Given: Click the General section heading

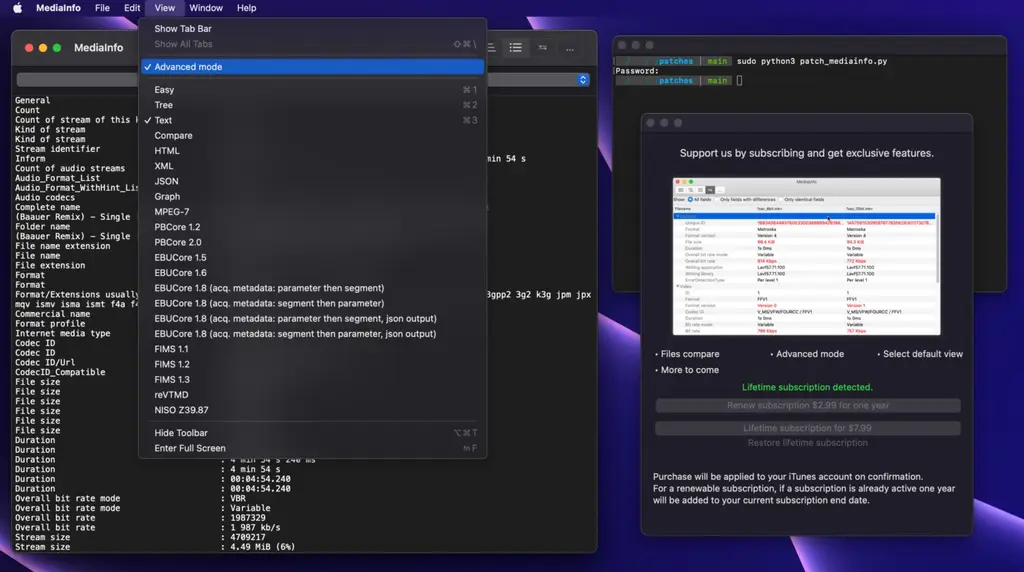Looking at the screenshot, I should click(32, 100).
